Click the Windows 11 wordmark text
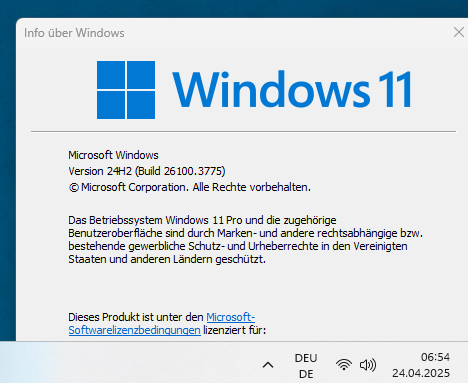The width and height of the screenshot is (468, 383). (x=292, y=89)
